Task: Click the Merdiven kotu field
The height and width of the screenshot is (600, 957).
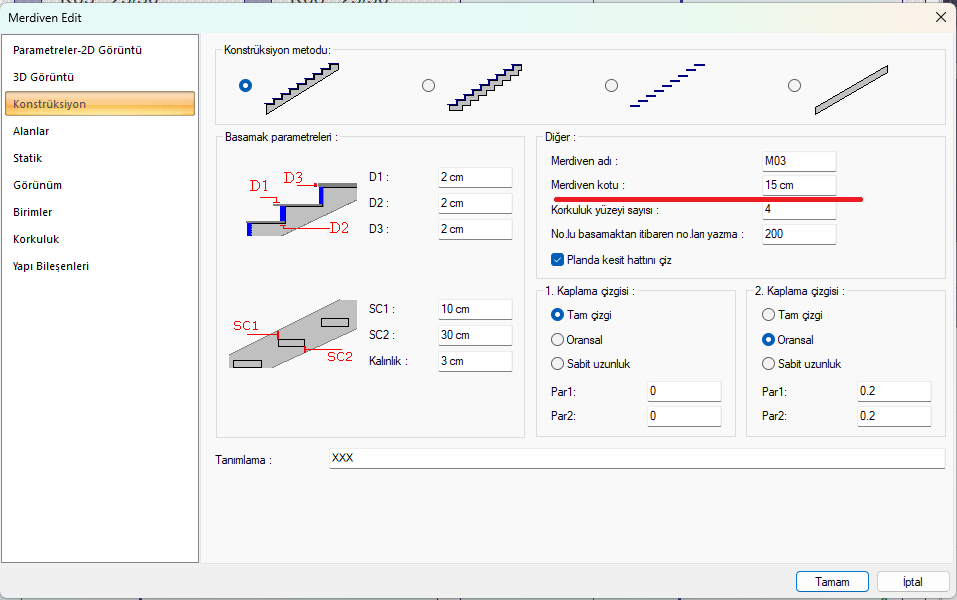Action: [x=799, y=185]
